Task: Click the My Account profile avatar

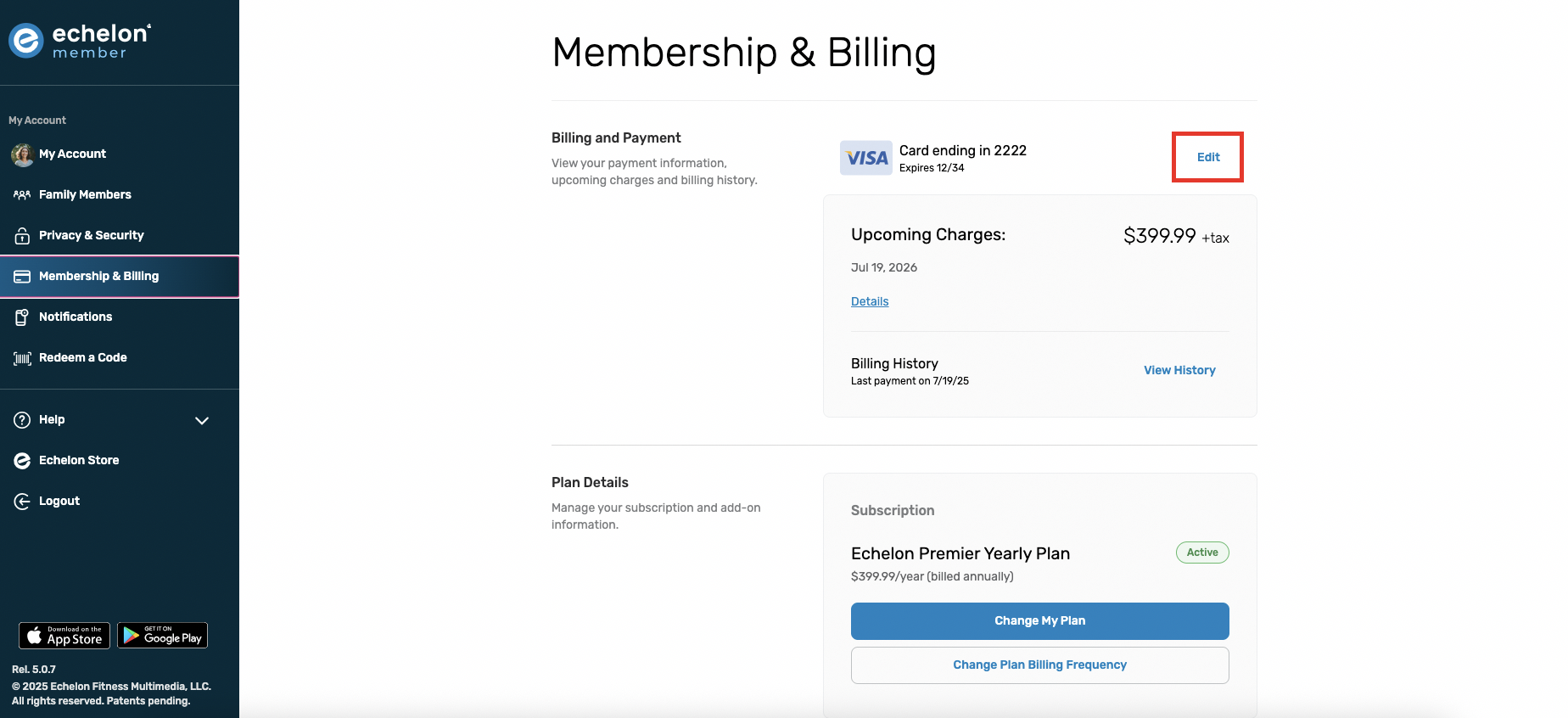Action: 22,154
